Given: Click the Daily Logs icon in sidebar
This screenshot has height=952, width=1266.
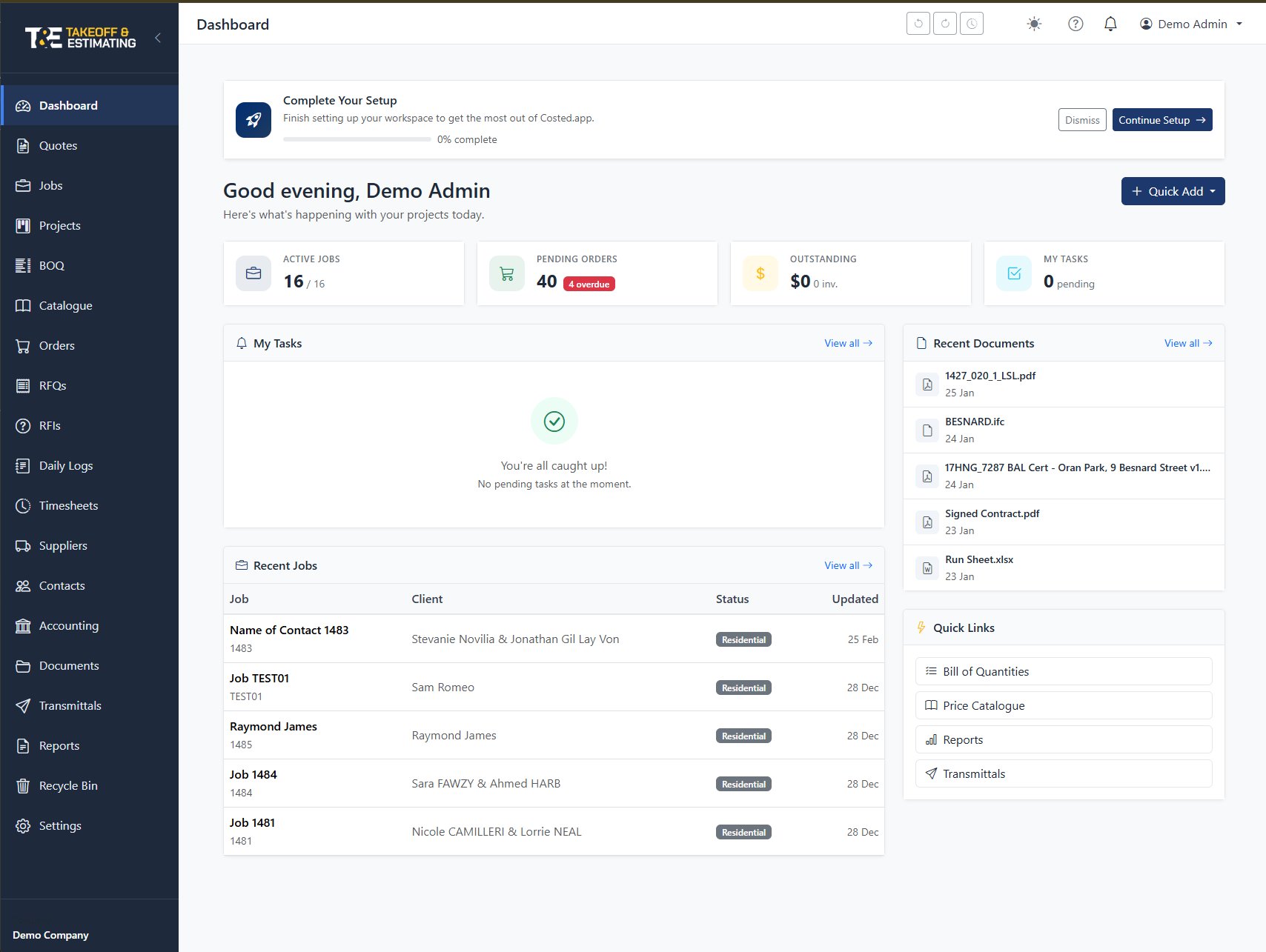Looking at the screenshot, I should tap(23, 466).
